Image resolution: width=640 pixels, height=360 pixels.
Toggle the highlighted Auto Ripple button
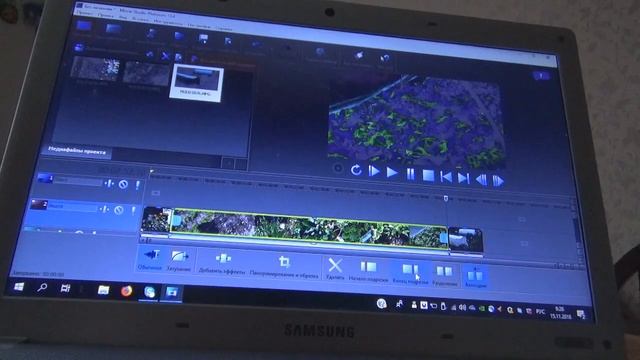coord(475,278)
